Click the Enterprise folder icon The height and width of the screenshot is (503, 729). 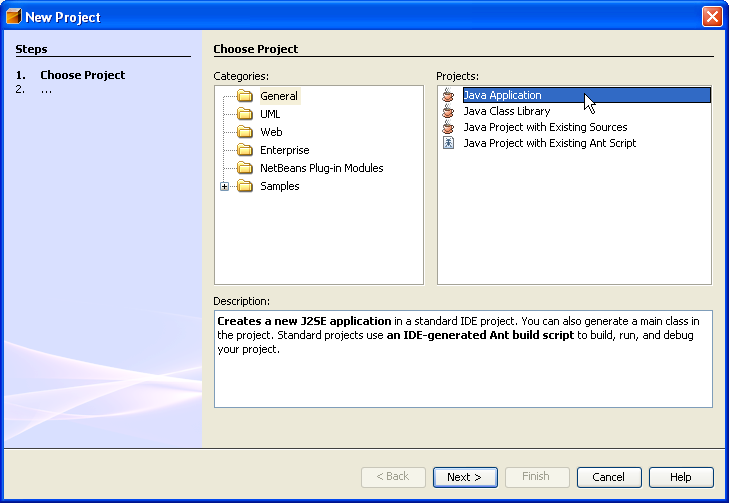click(245, 150)
